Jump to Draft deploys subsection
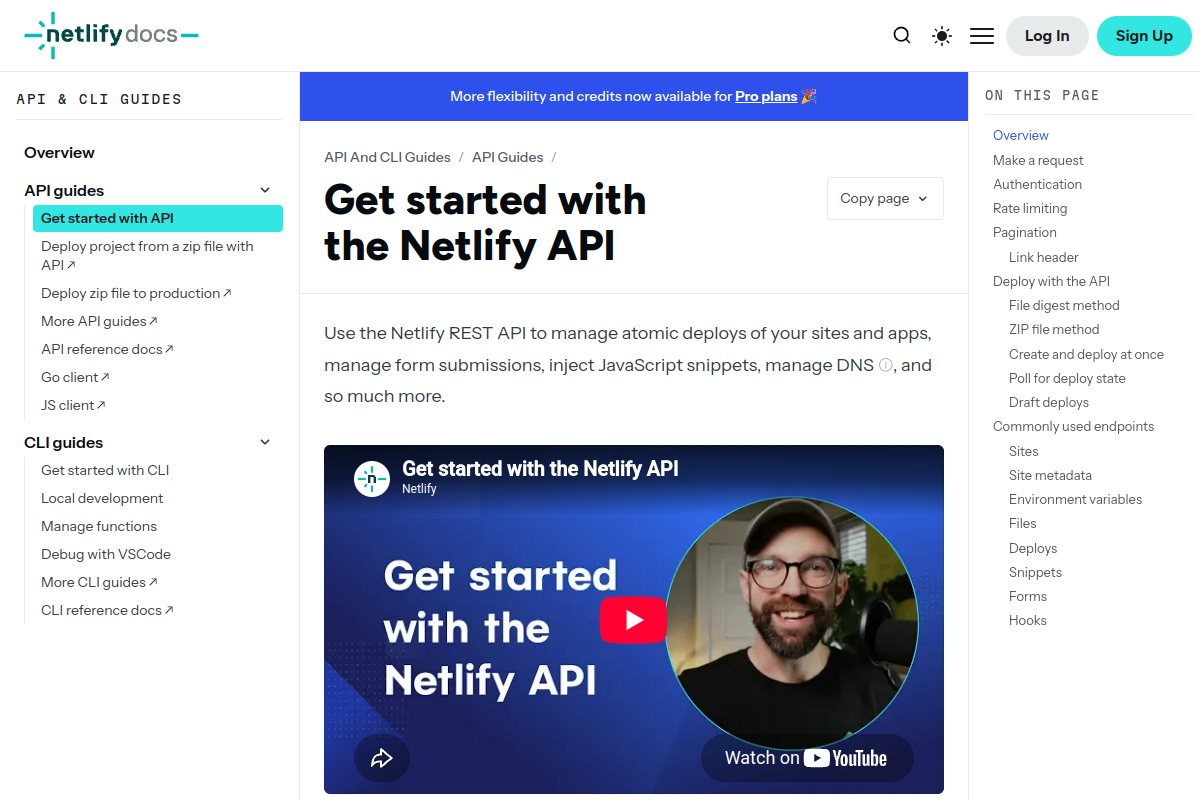Viewport: 1200px width, 800px height. pos(1049,402)
